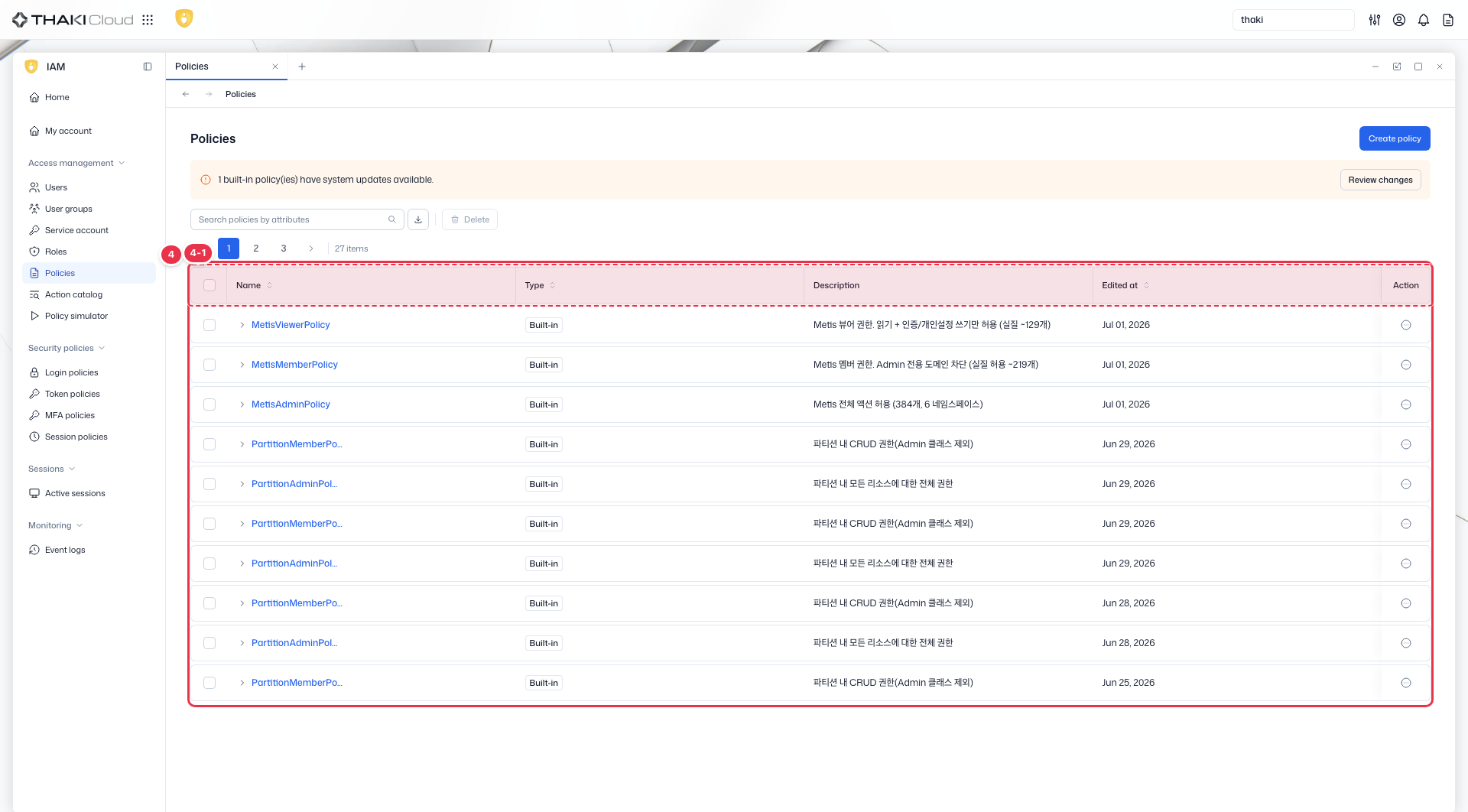Open the MetisMemberPolicy link

[x=294, y=365]
